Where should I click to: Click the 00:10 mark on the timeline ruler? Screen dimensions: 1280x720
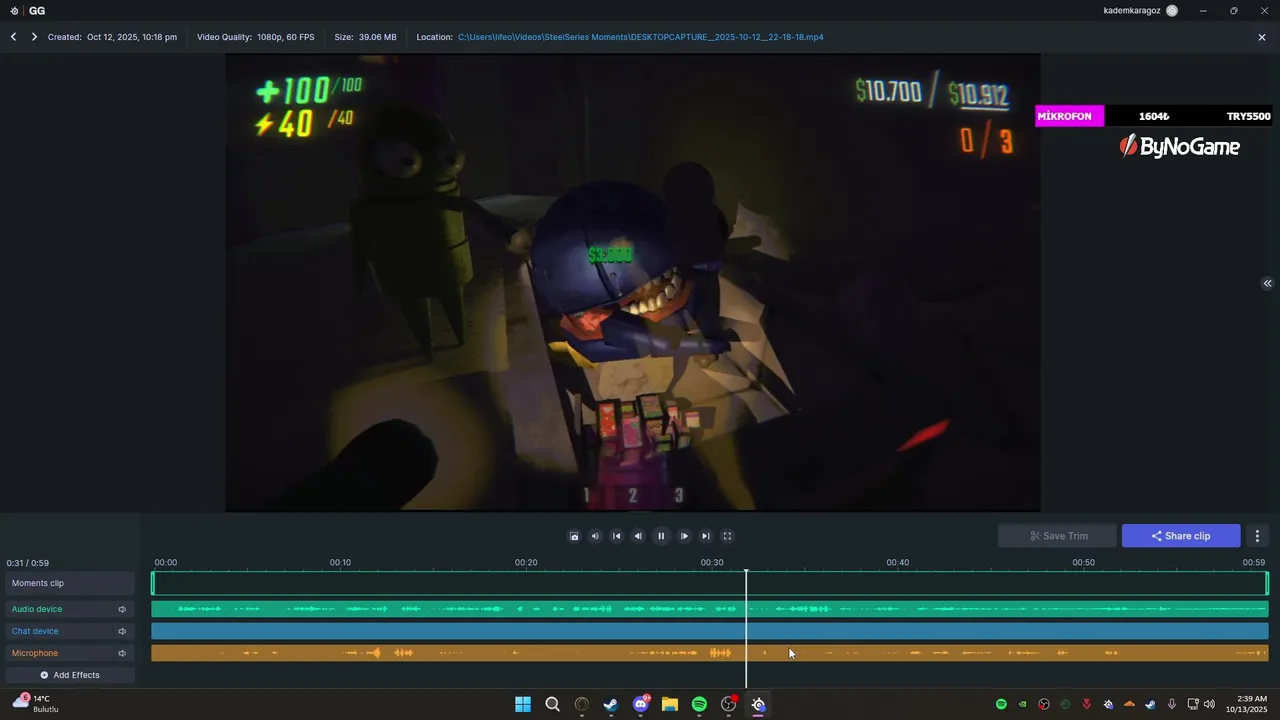pos(340,563)
